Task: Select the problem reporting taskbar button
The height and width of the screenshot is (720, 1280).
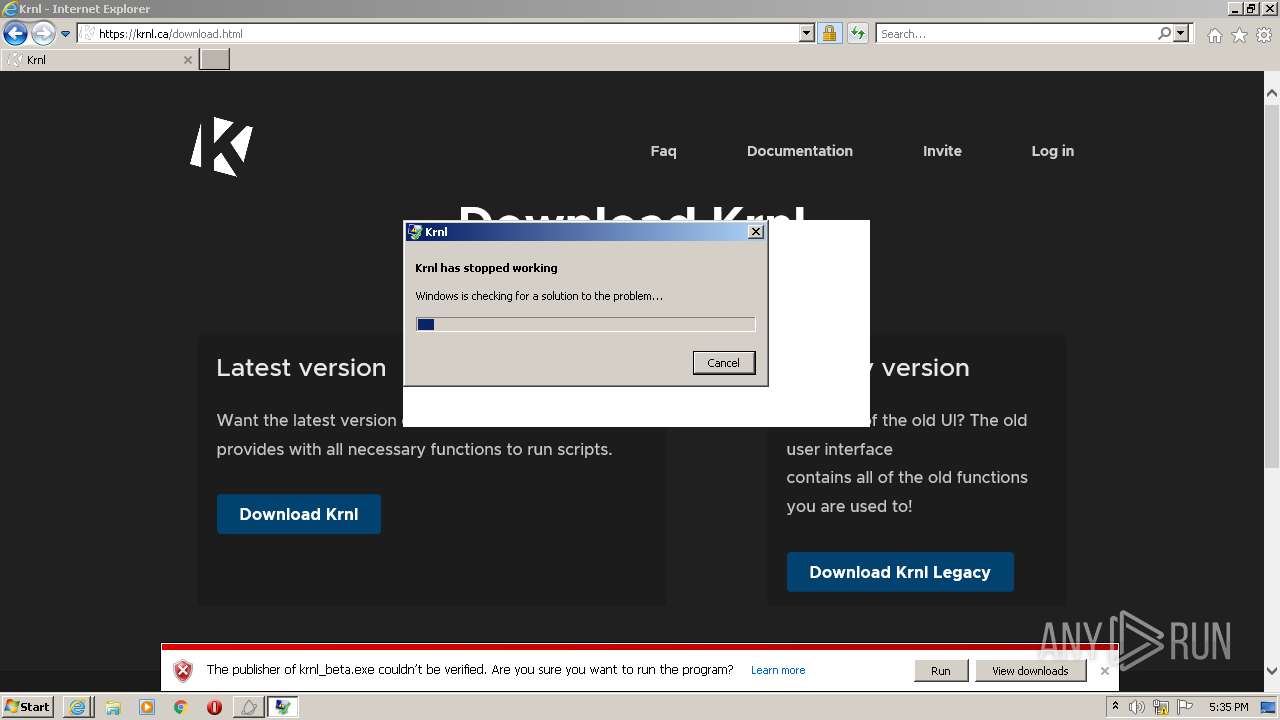Action: click(283, 707)
